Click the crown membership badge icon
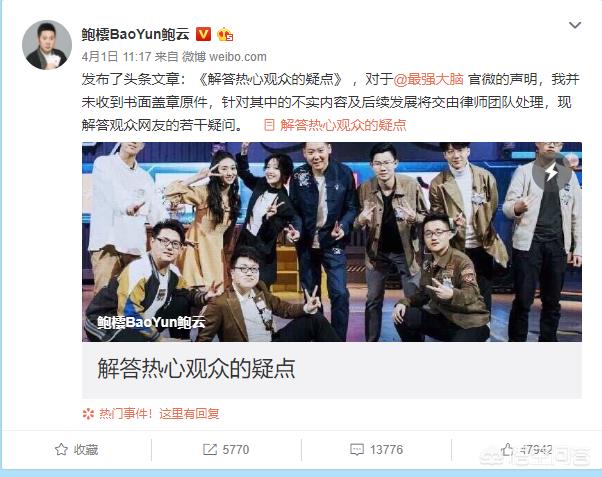Screen dimensions: 602x477 (225, 35)
